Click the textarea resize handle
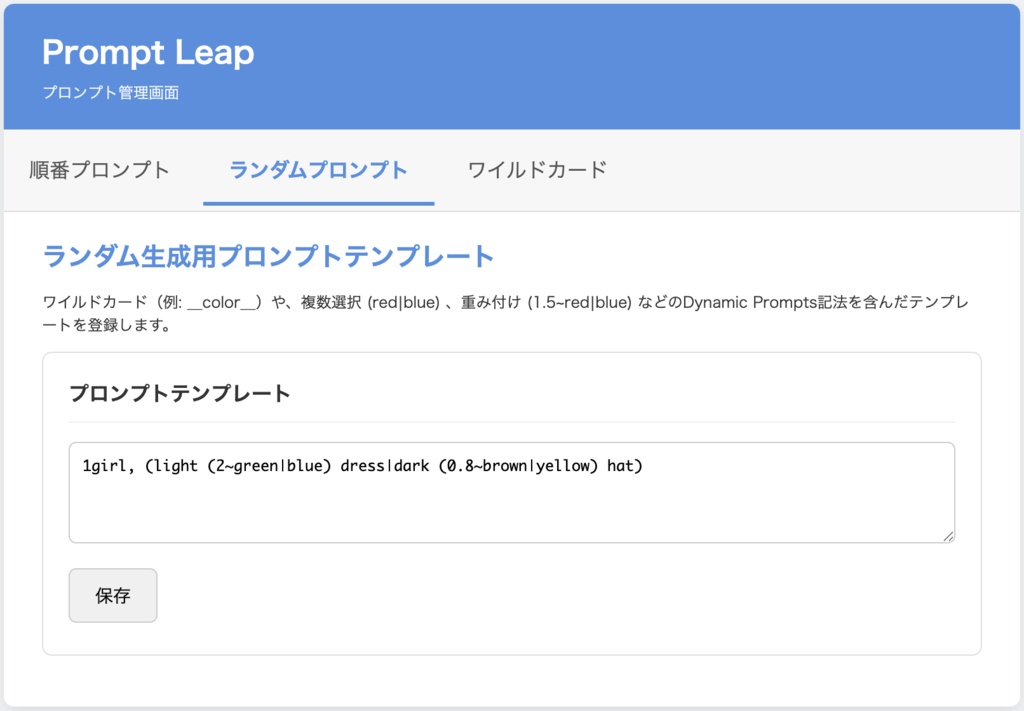The image size is (1024, 711). [948, 538]
